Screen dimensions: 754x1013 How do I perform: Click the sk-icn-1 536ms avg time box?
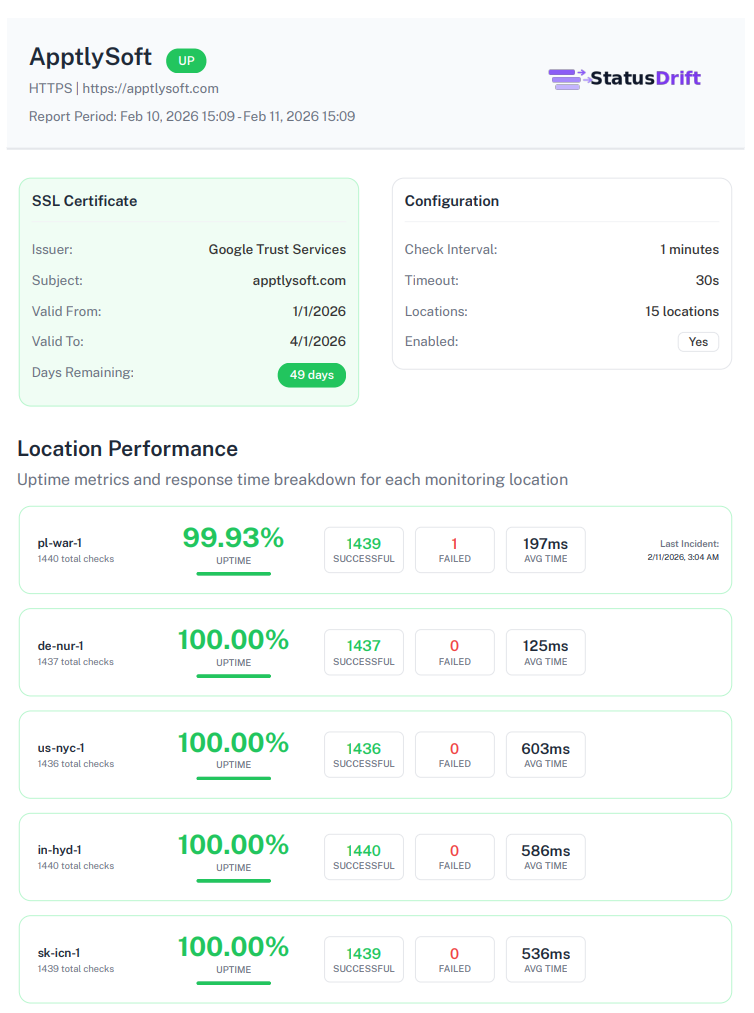coord(545,959)
